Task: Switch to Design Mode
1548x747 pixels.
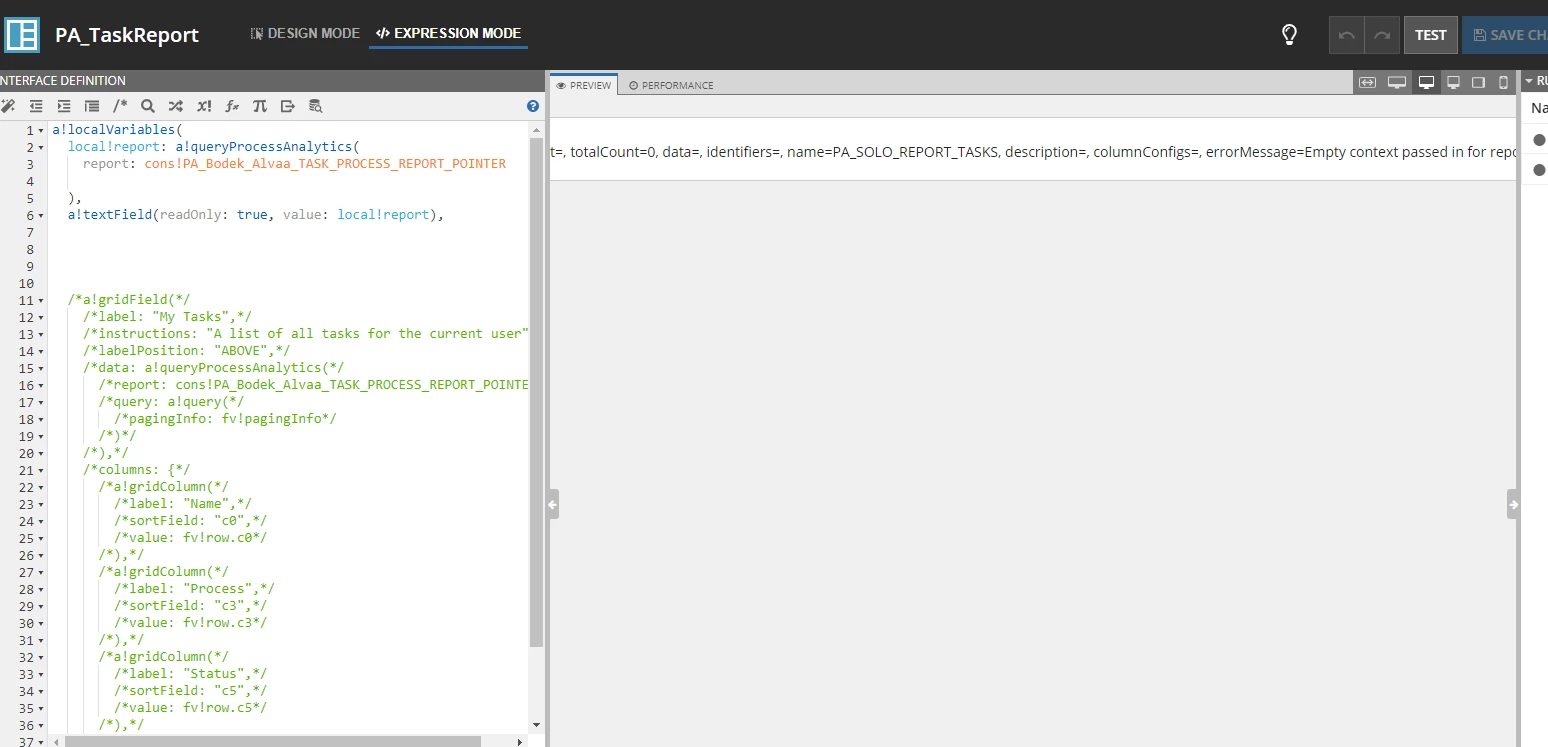Action: (x=305, y=34)
